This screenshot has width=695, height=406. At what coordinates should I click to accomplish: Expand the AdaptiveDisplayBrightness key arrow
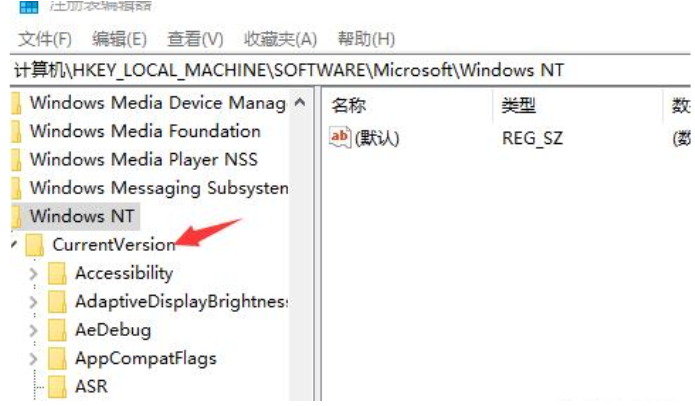(x=34, y=301)
